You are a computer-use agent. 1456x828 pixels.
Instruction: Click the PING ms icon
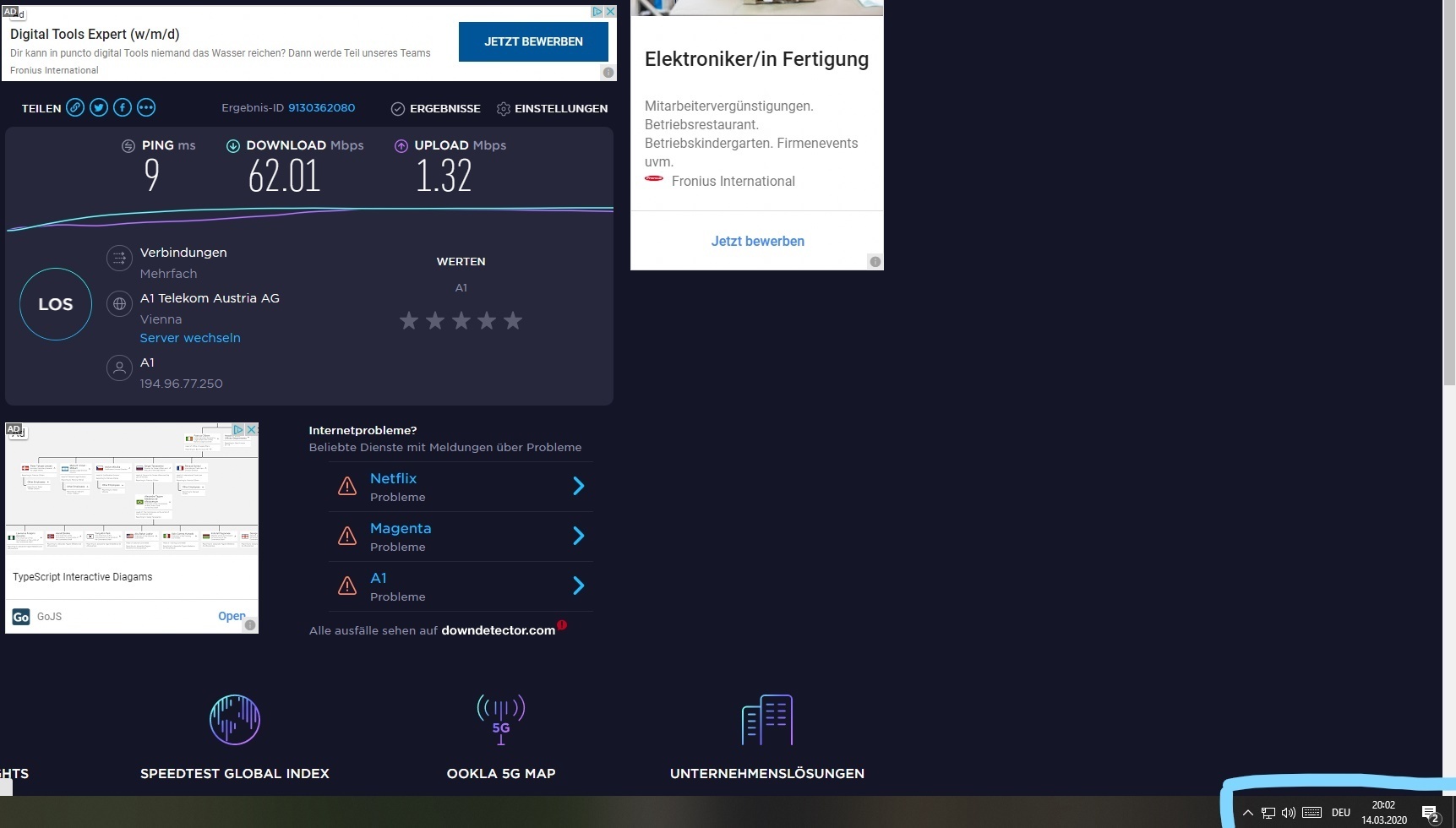(128, 145)
